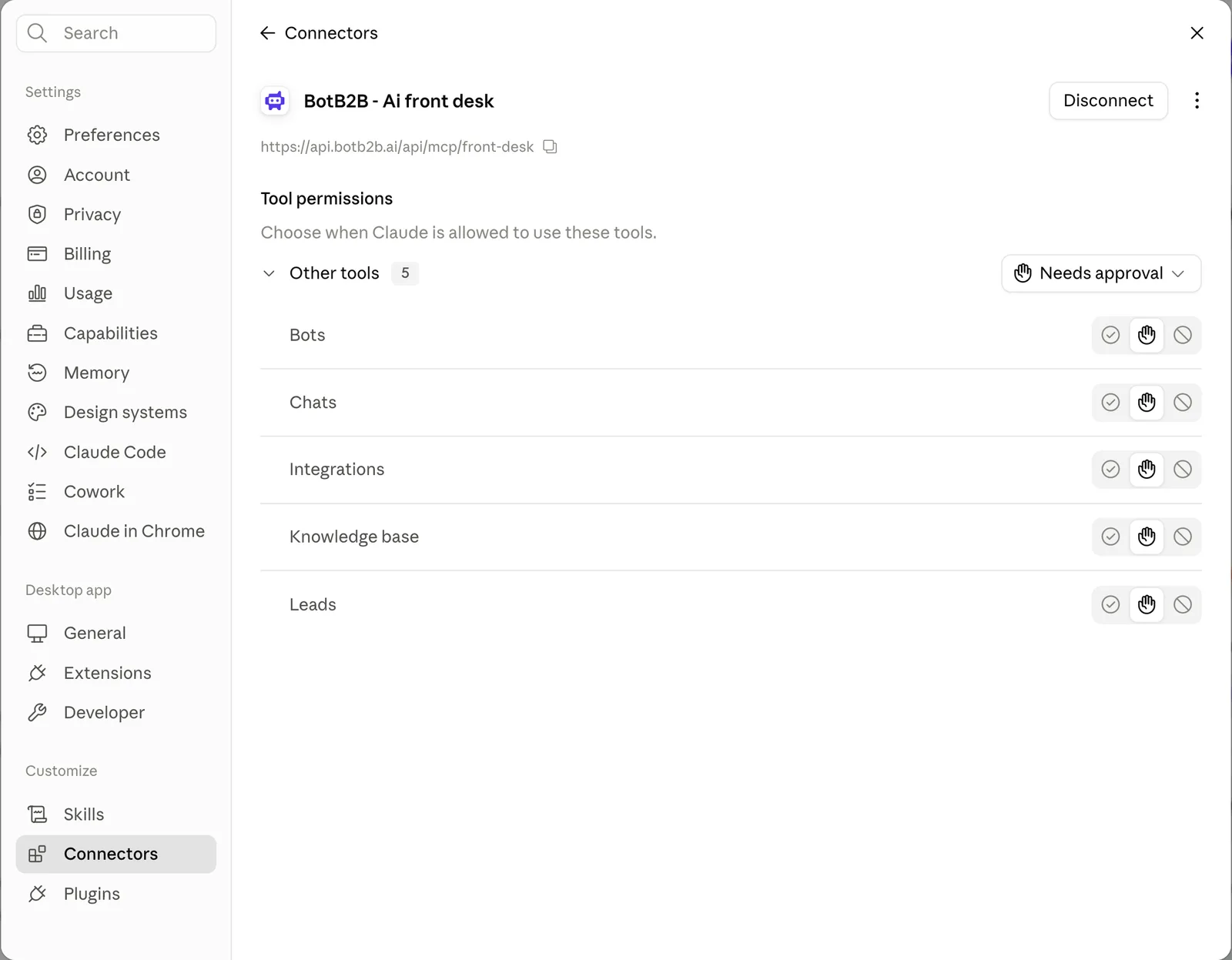Open the Plugins page
Image resolution: width=1232 pixels, height=960 pixels.
pos(116,894)
